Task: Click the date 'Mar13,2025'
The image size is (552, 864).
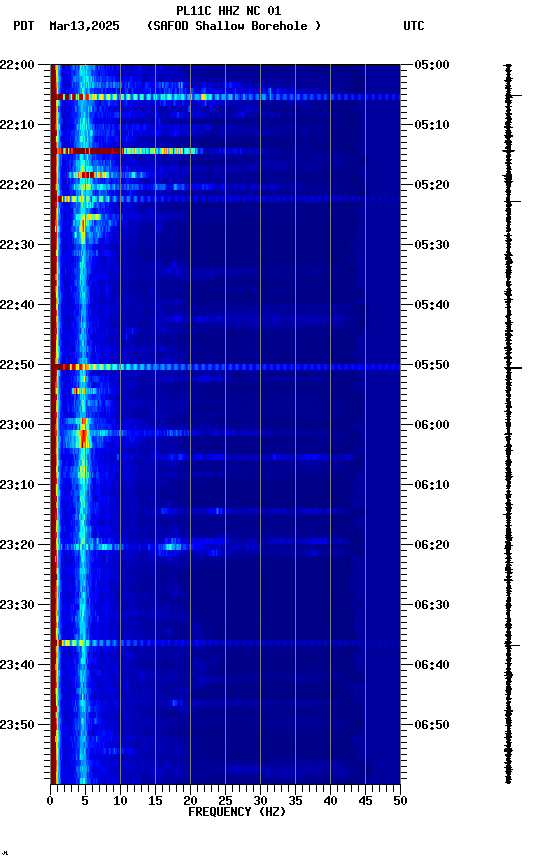Action: click(84, 26)
